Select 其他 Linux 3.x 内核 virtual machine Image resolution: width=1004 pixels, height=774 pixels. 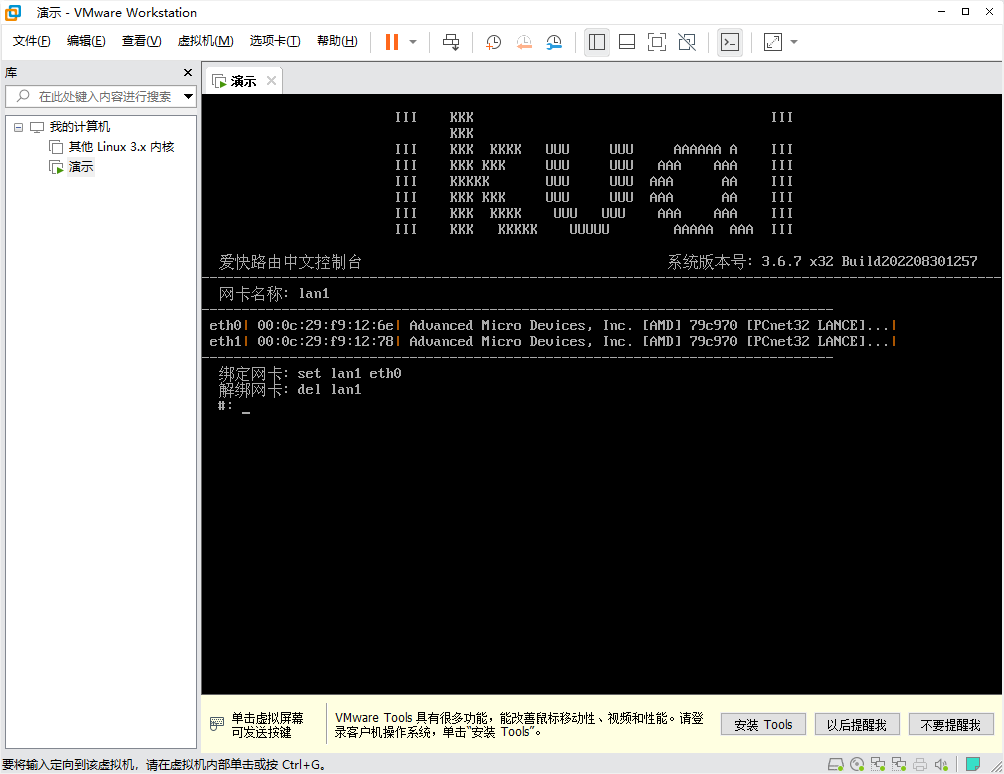(121, 147)
